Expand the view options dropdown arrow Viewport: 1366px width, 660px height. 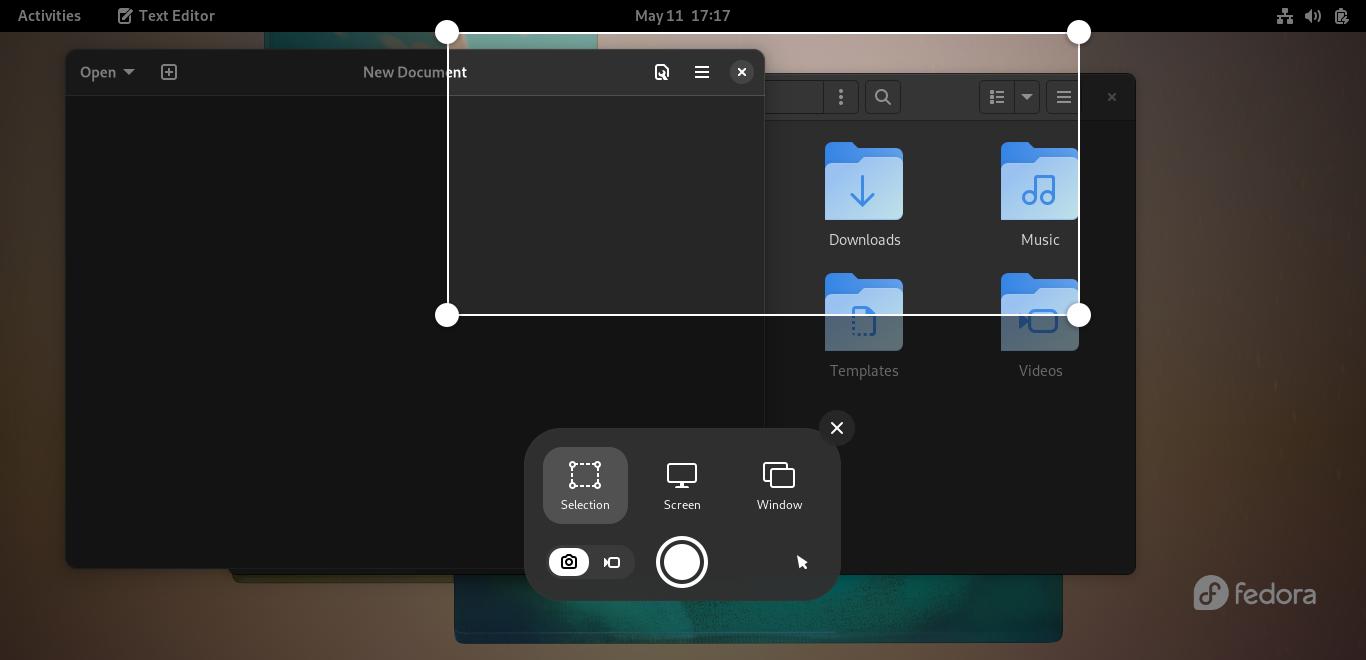(x=1026, y=97)
